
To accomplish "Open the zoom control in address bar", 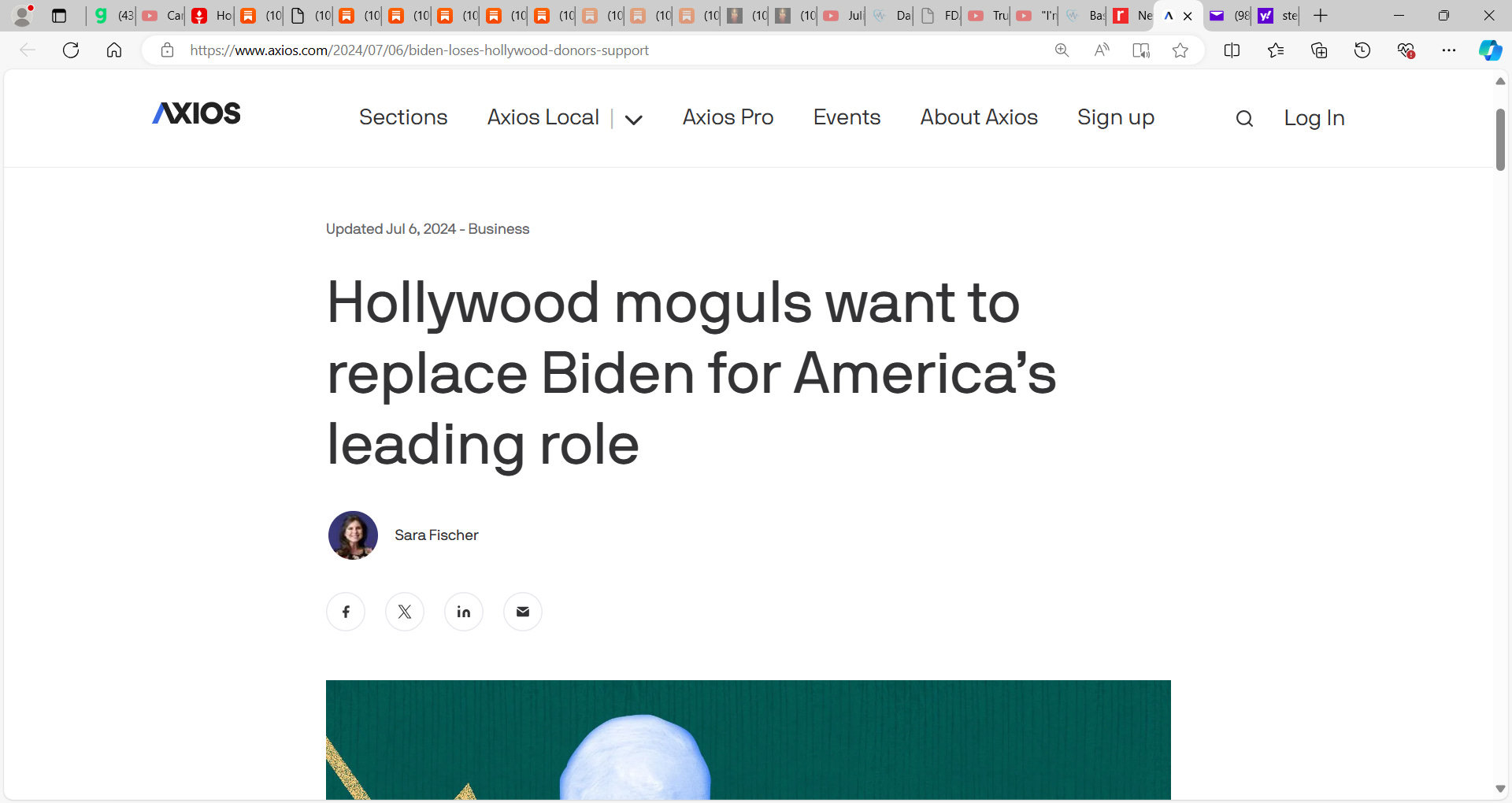I will pos(1062,50).
